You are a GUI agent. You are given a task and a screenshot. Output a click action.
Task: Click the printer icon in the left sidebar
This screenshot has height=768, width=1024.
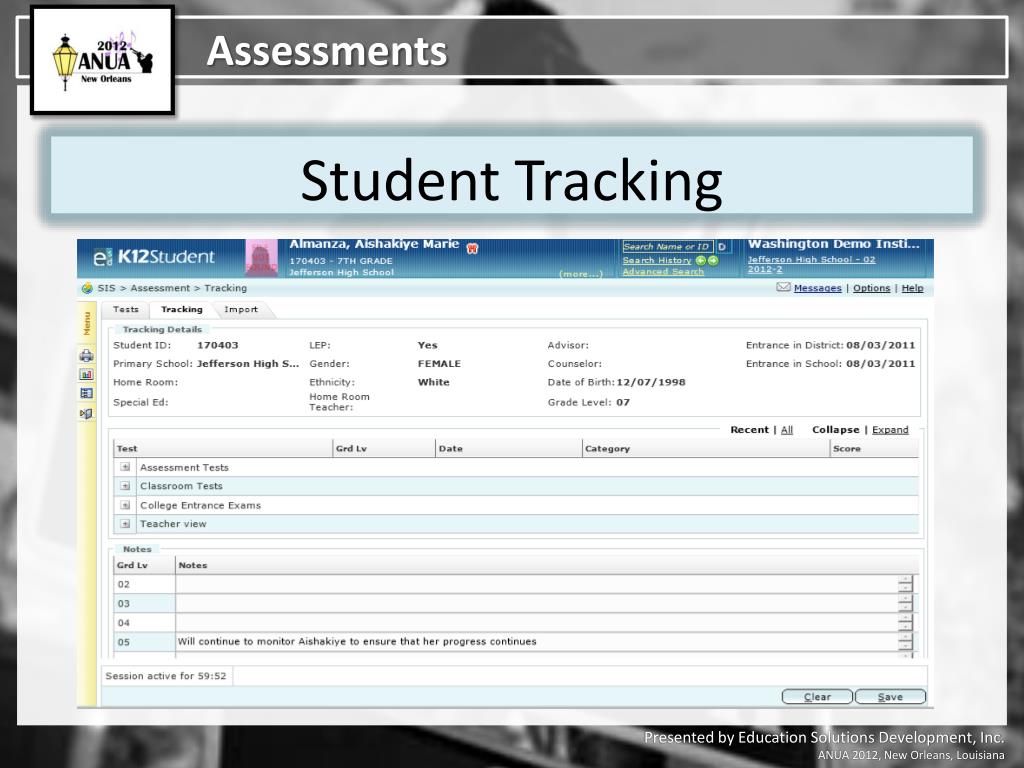tap(86, 356)
